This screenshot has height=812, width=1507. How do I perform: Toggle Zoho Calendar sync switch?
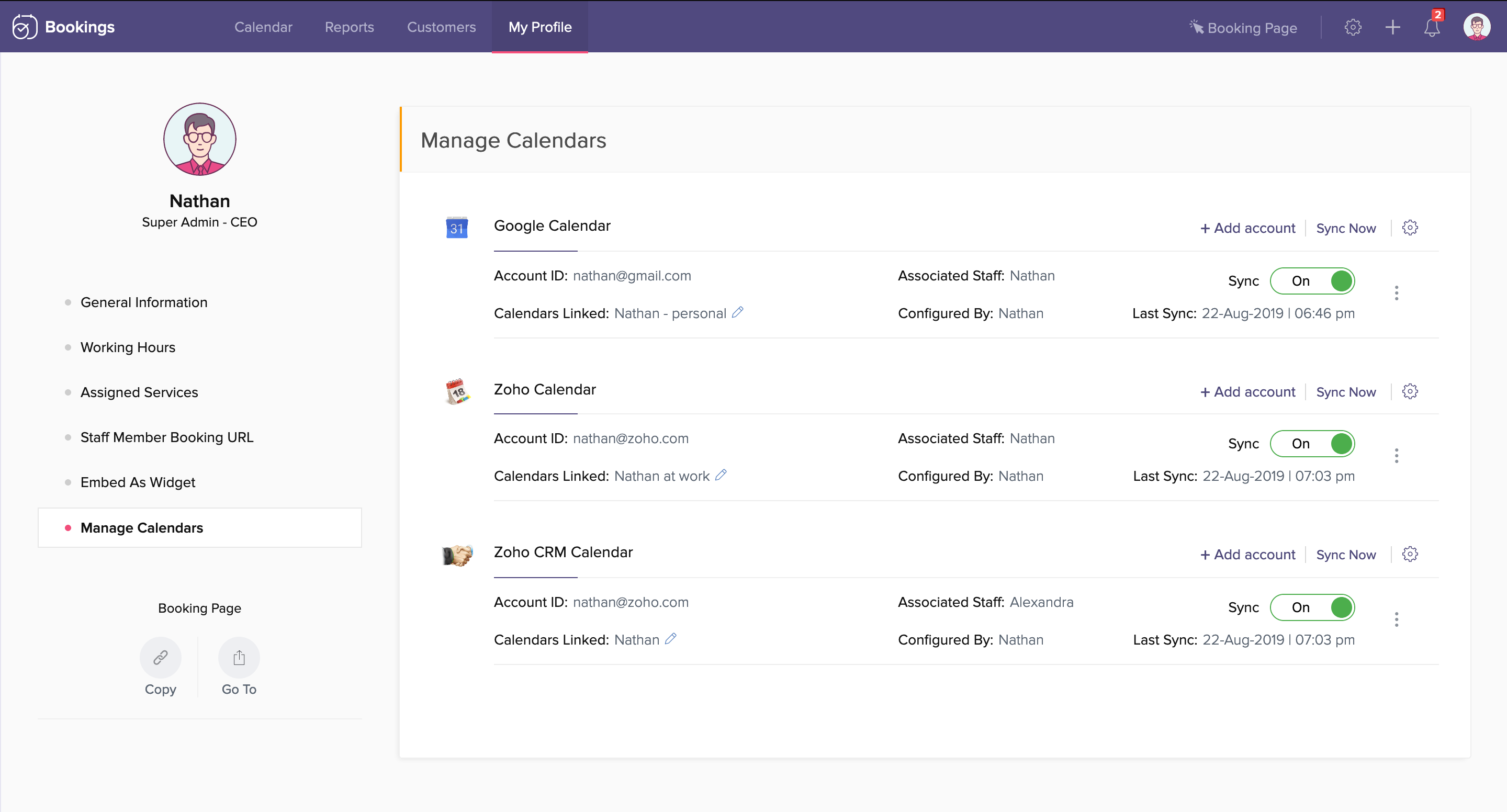(1312, 444)
